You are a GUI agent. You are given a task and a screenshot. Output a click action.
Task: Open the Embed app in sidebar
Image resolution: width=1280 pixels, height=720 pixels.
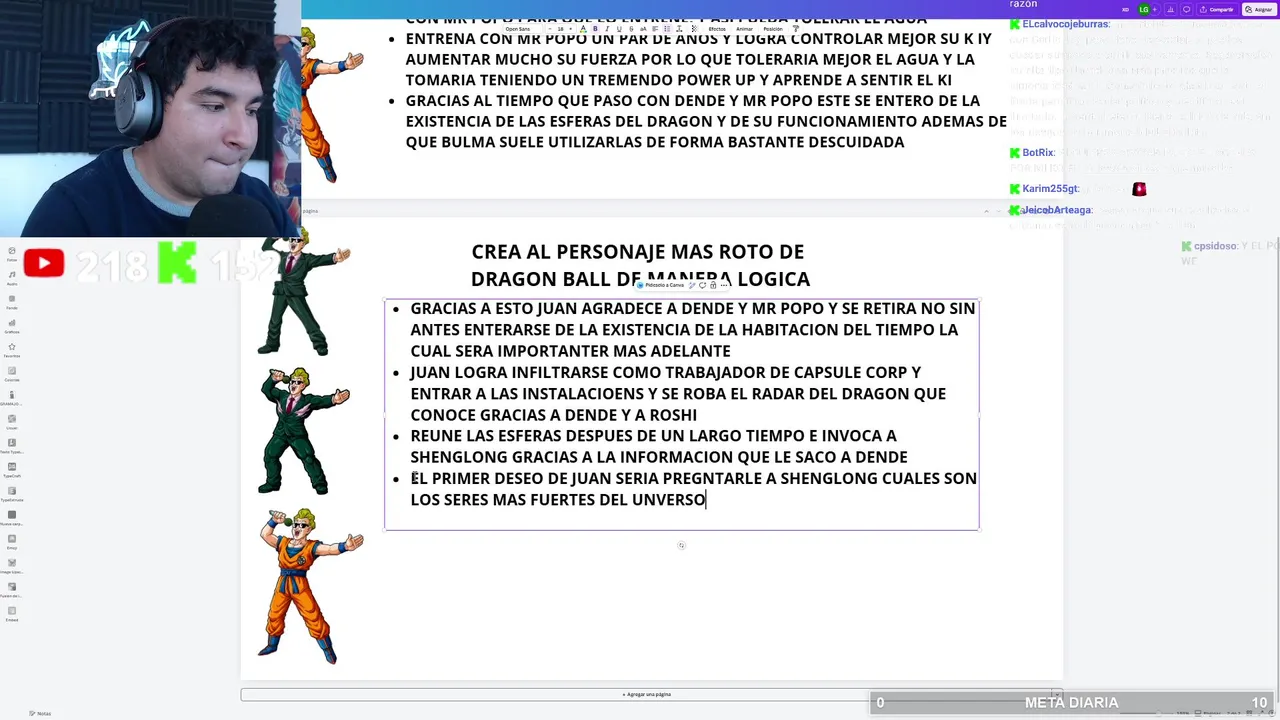click(x=12, y=613)
